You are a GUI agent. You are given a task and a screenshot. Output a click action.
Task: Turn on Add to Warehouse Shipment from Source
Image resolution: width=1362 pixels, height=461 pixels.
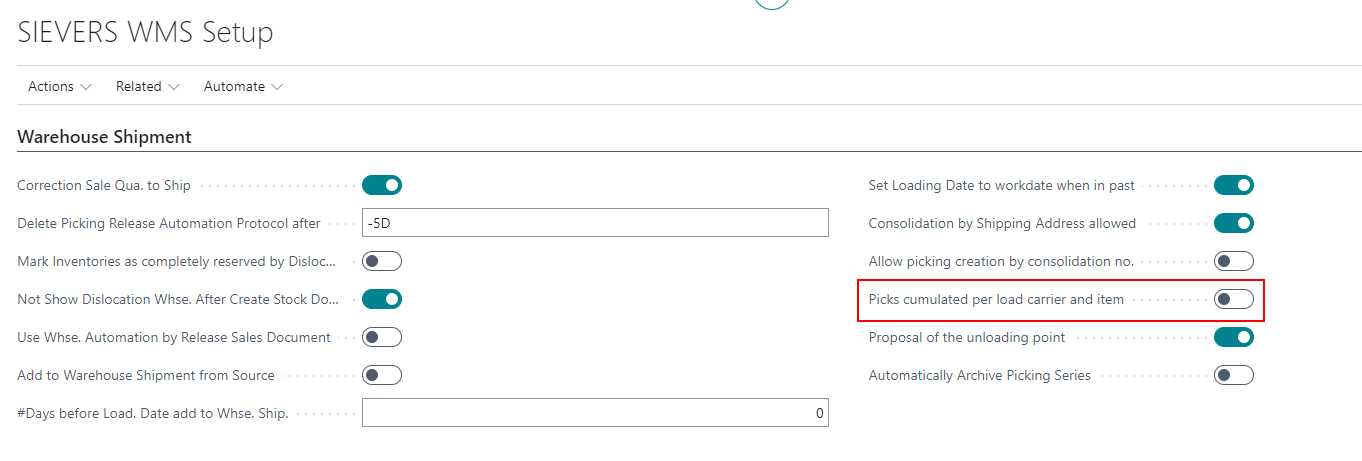pos(381,375)
